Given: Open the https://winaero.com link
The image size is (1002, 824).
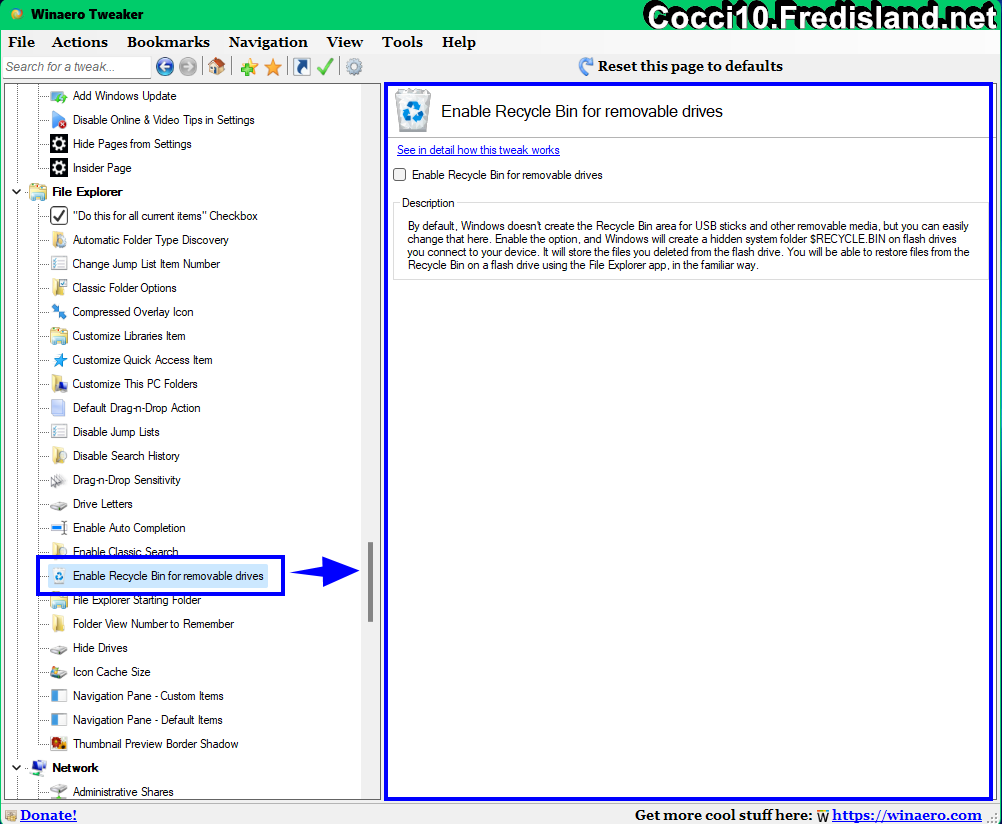Looking at the screenshot, I should 907,815.
